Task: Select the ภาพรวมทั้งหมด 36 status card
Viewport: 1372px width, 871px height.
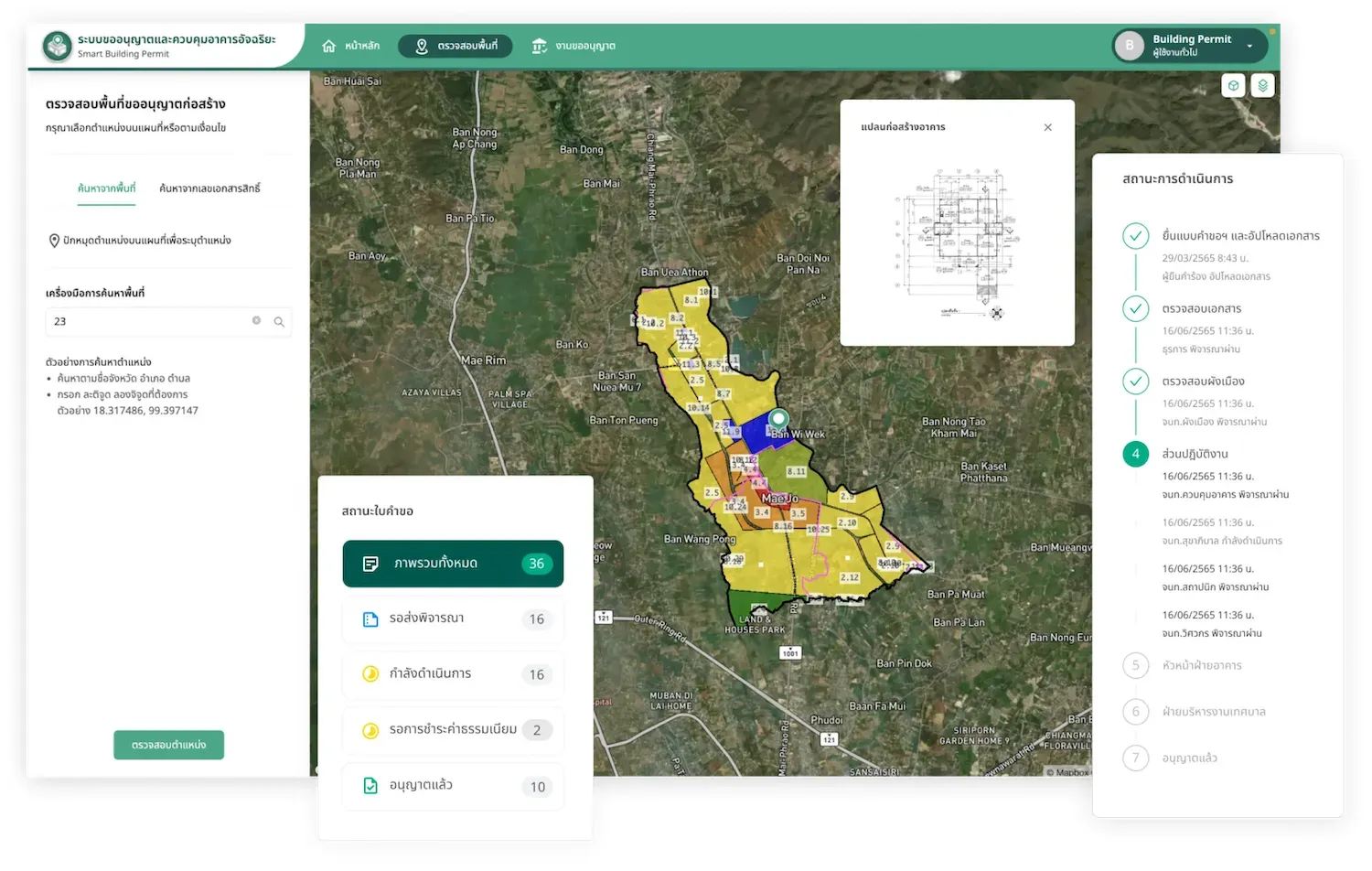Action: pos(453,564)
